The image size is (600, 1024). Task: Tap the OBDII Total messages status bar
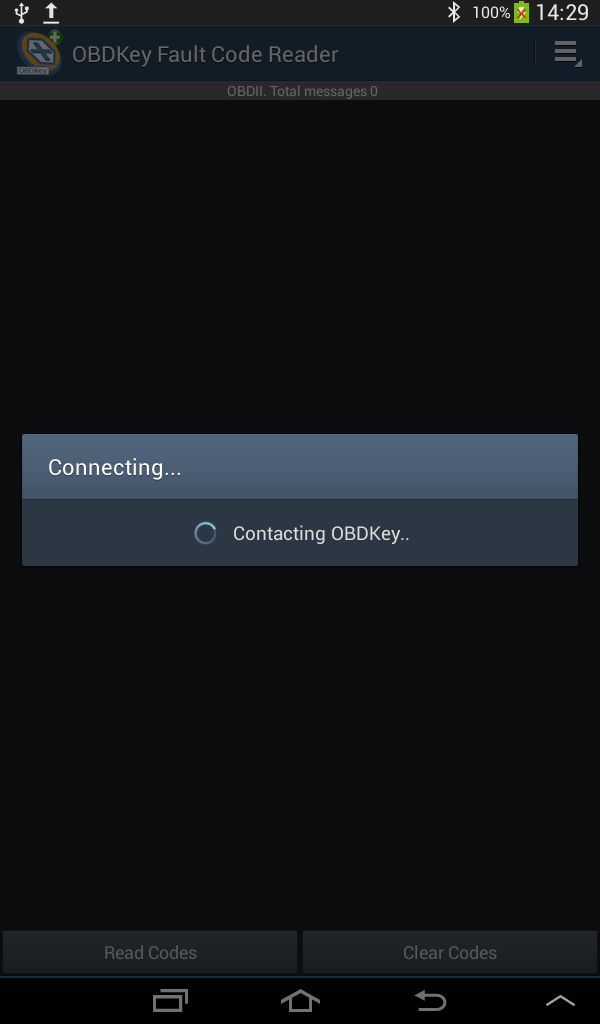pos(300,91)
